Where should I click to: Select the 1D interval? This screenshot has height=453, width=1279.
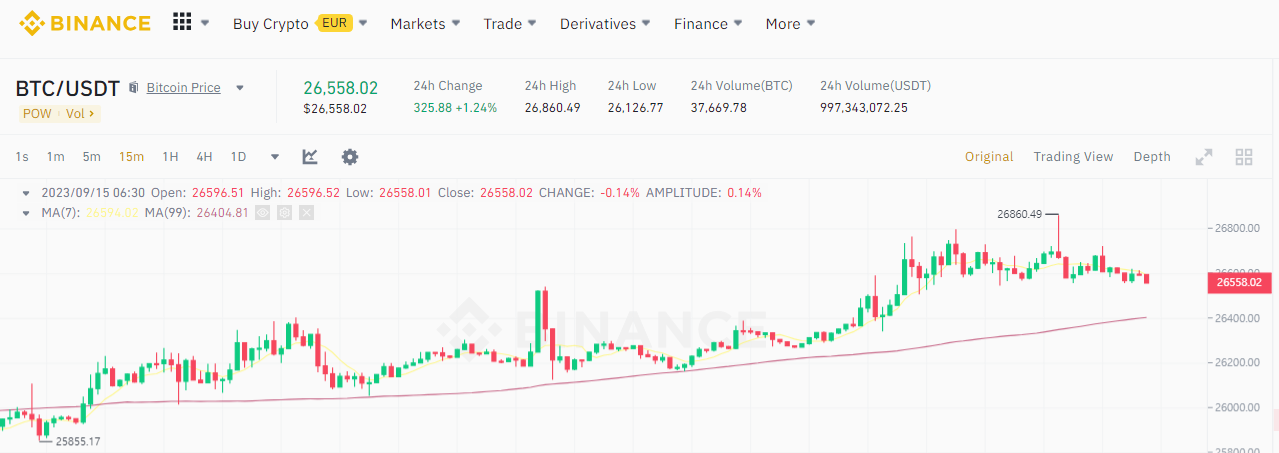[x=238, y=156]
